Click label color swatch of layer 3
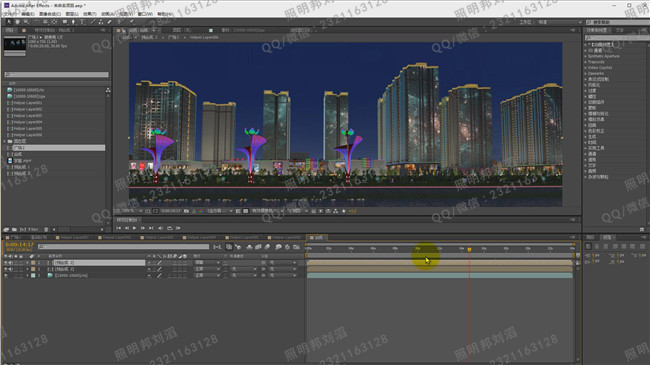This screenshot has height=365, width=650. point(33,275)
